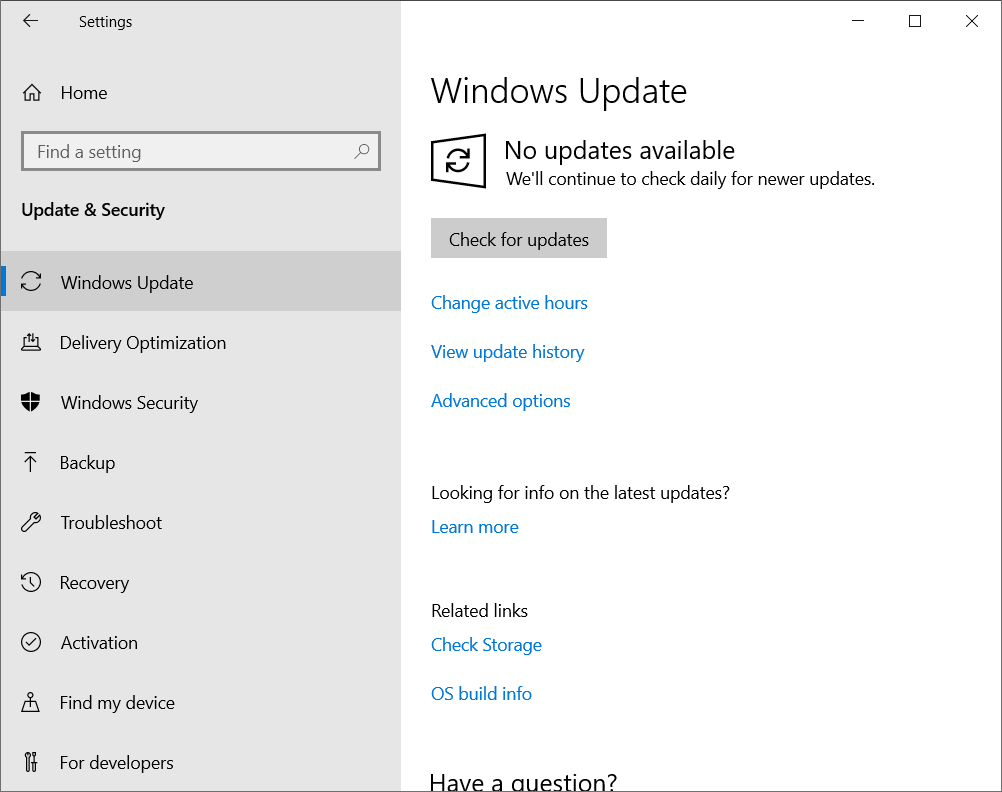Viewport: 1002px width, 792px height.
Task: Open Delivery Optimization settings
Action: pyautogui.click(x=201, y=343)
